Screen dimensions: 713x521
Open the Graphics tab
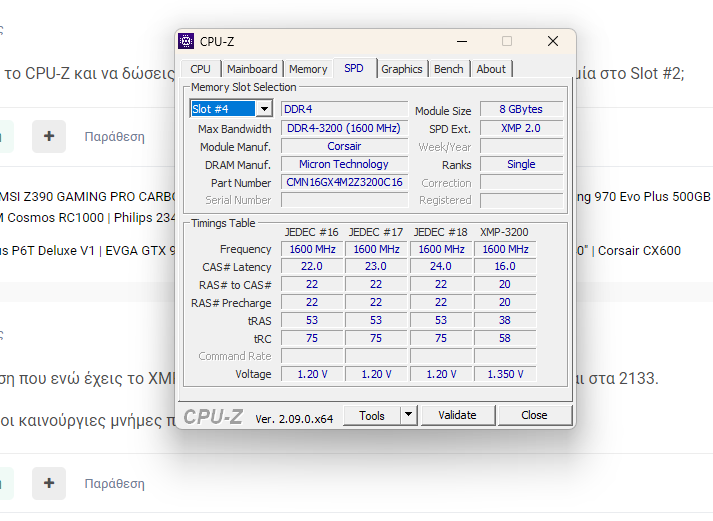(x=402, y=69)
